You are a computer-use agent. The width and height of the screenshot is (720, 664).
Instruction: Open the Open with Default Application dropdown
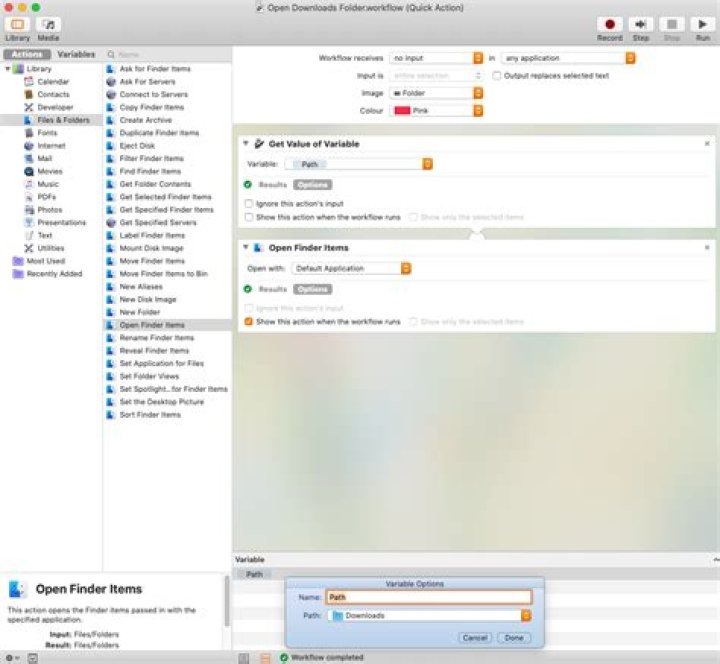point(351,268)
